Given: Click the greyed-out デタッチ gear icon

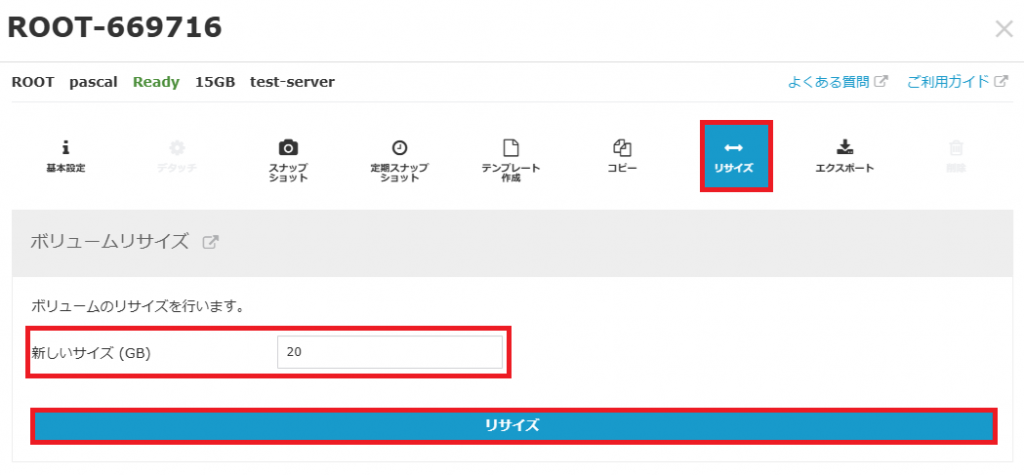Looking at the screenshot, I should 176,148.
